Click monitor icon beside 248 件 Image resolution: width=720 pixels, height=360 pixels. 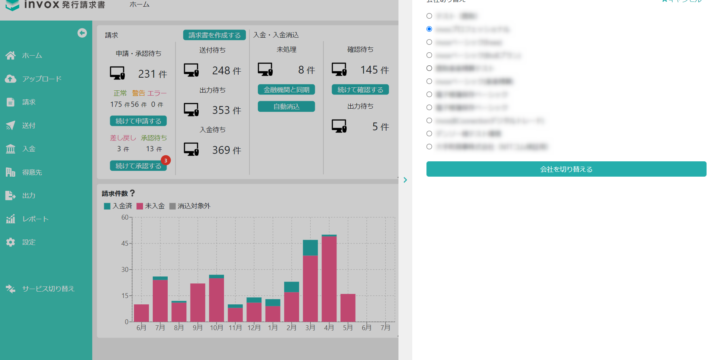(x=191, y=70)
